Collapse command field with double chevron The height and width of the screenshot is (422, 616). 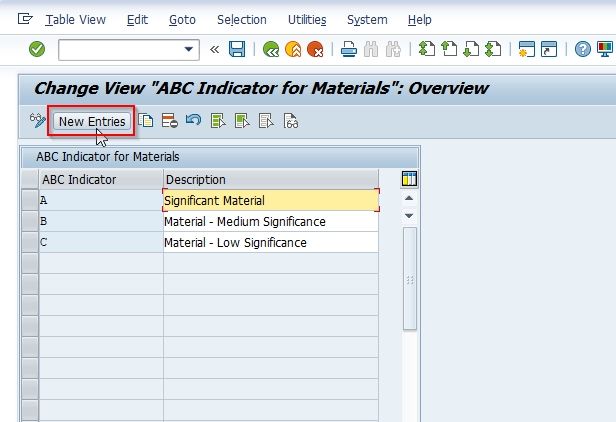pos(214,50)
